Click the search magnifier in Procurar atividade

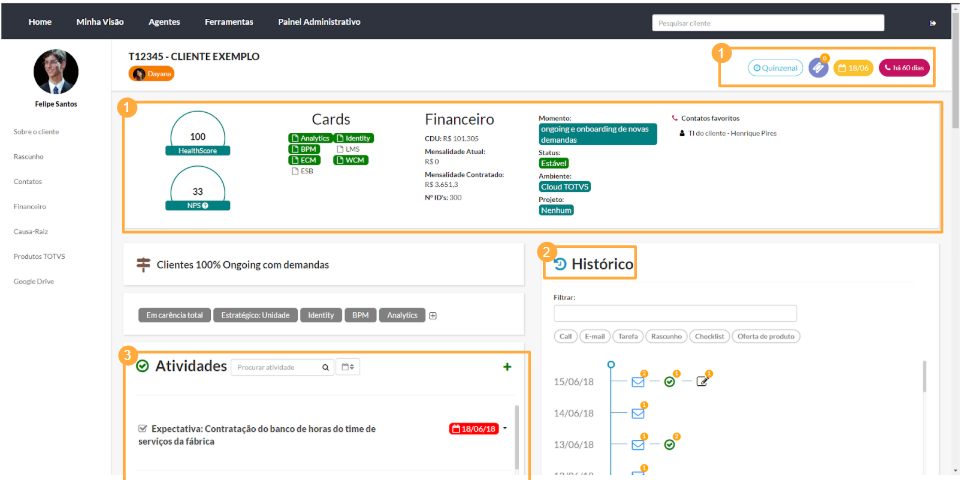point(325,368)
